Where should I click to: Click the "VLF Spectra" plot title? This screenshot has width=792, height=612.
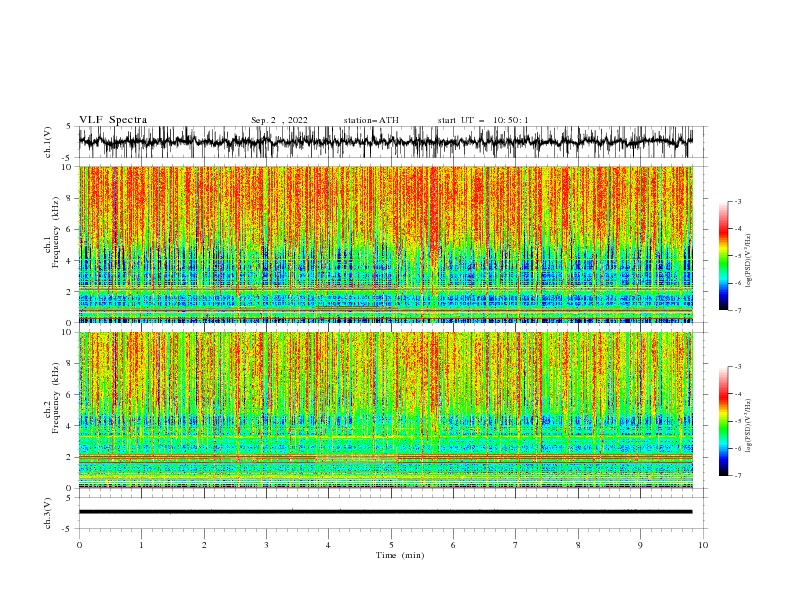113,120
